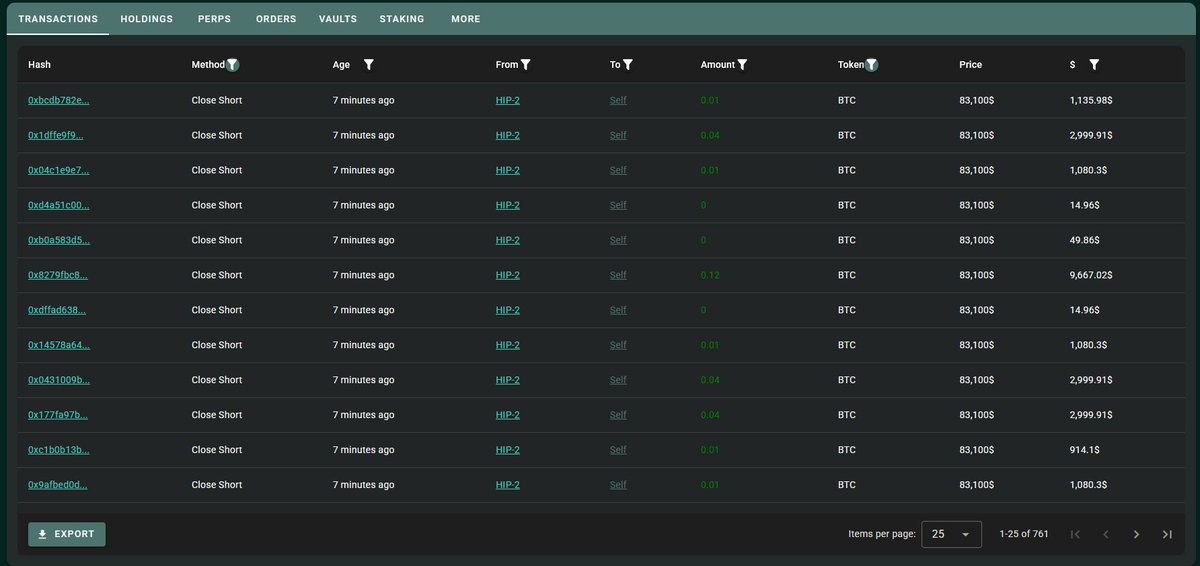Viewport: 1200px width, 566px height.
Task: Open transaction hash 0x0431009b...
Action: 59,380
